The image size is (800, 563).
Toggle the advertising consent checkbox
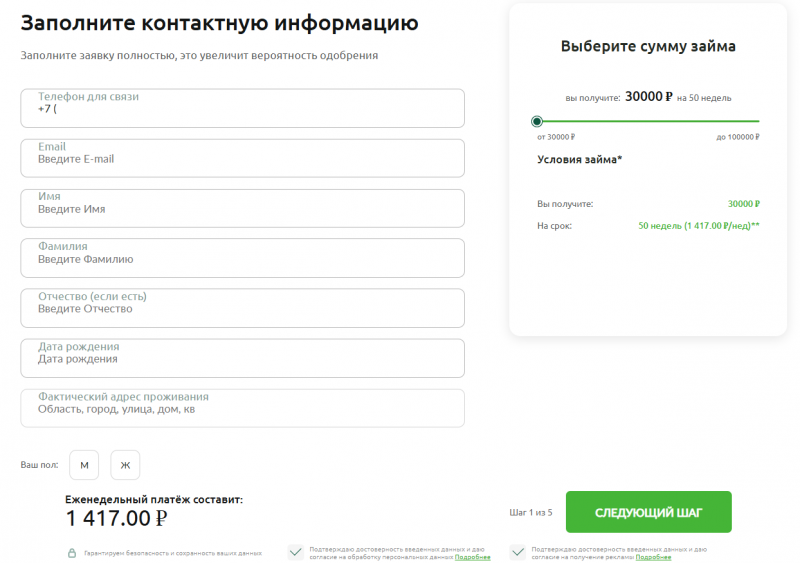[x=518, y=552]
